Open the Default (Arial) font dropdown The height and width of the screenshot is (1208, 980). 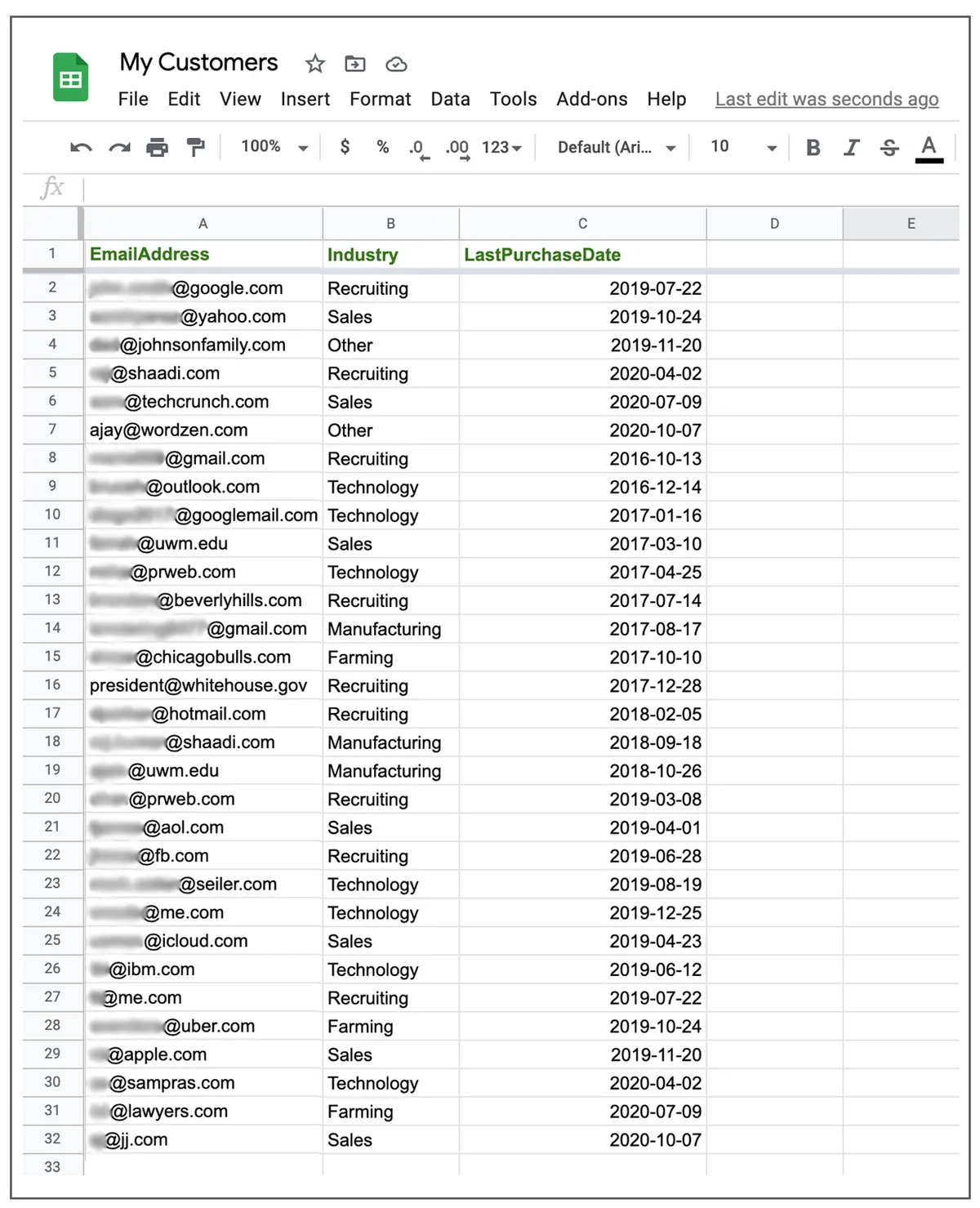click(x=617, y=148)
